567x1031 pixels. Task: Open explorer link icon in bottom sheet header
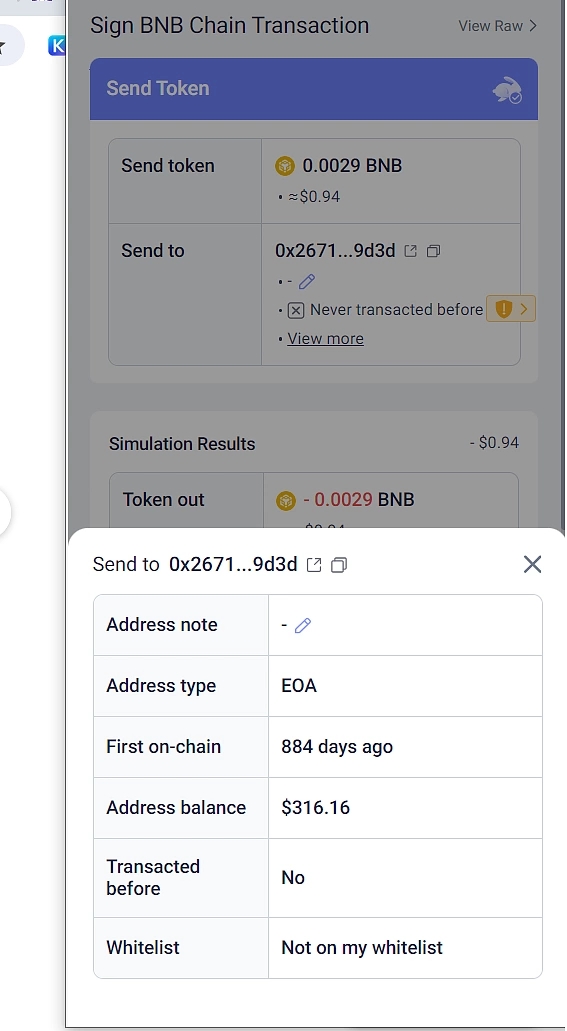(x=314, y=565)
